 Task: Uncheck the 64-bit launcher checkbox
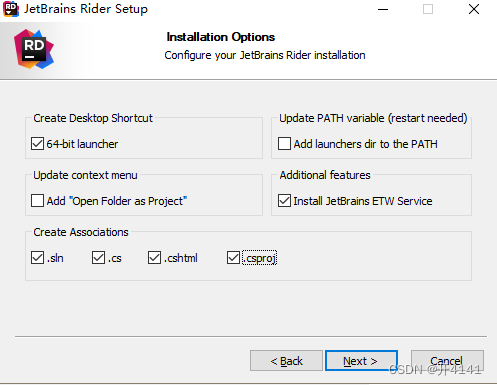(37, 144)
